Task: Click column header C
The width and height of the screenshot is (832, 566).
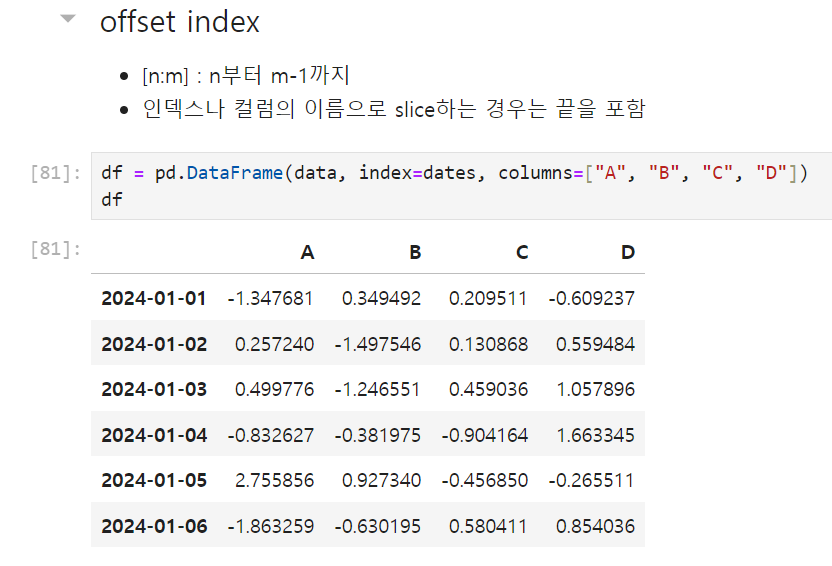Action: pos(522,252)
